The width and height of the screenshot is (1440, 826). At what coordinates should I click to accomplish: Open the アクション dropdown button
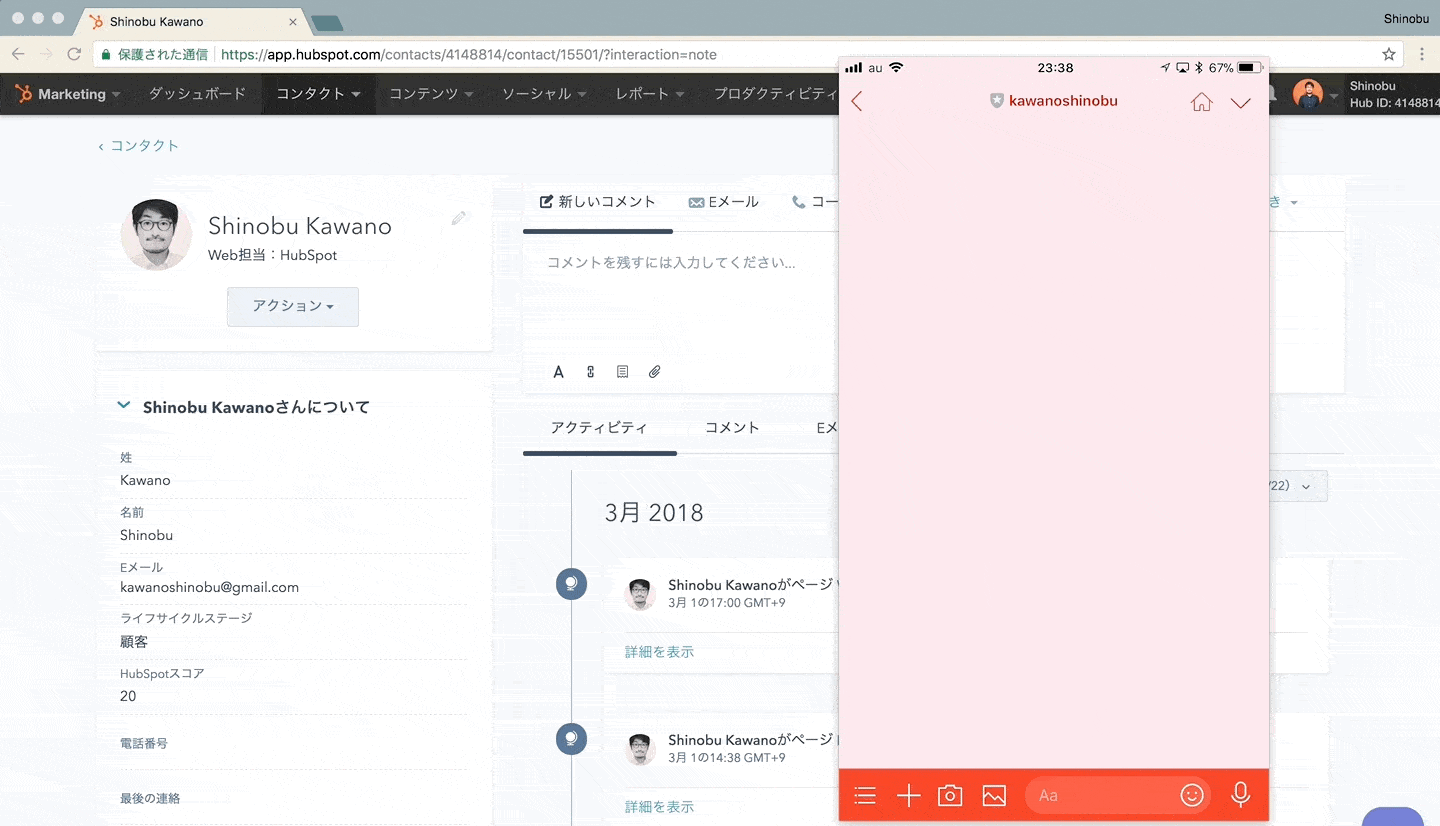point(293,307)
